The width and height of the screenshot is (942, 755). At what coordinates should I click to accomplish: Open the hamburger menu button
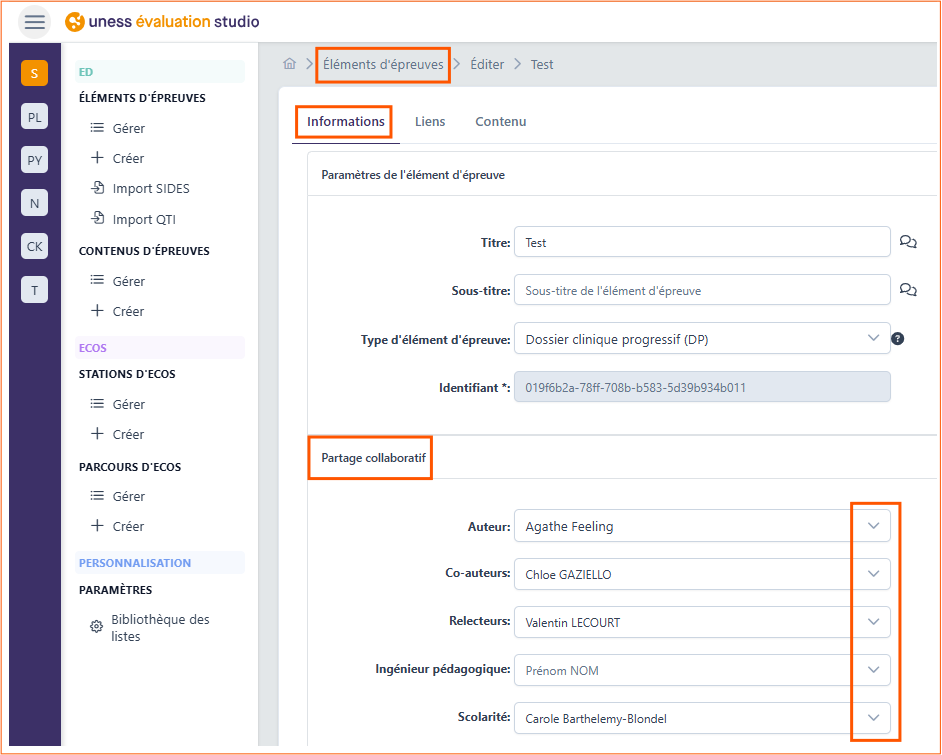tap(34, 22)
